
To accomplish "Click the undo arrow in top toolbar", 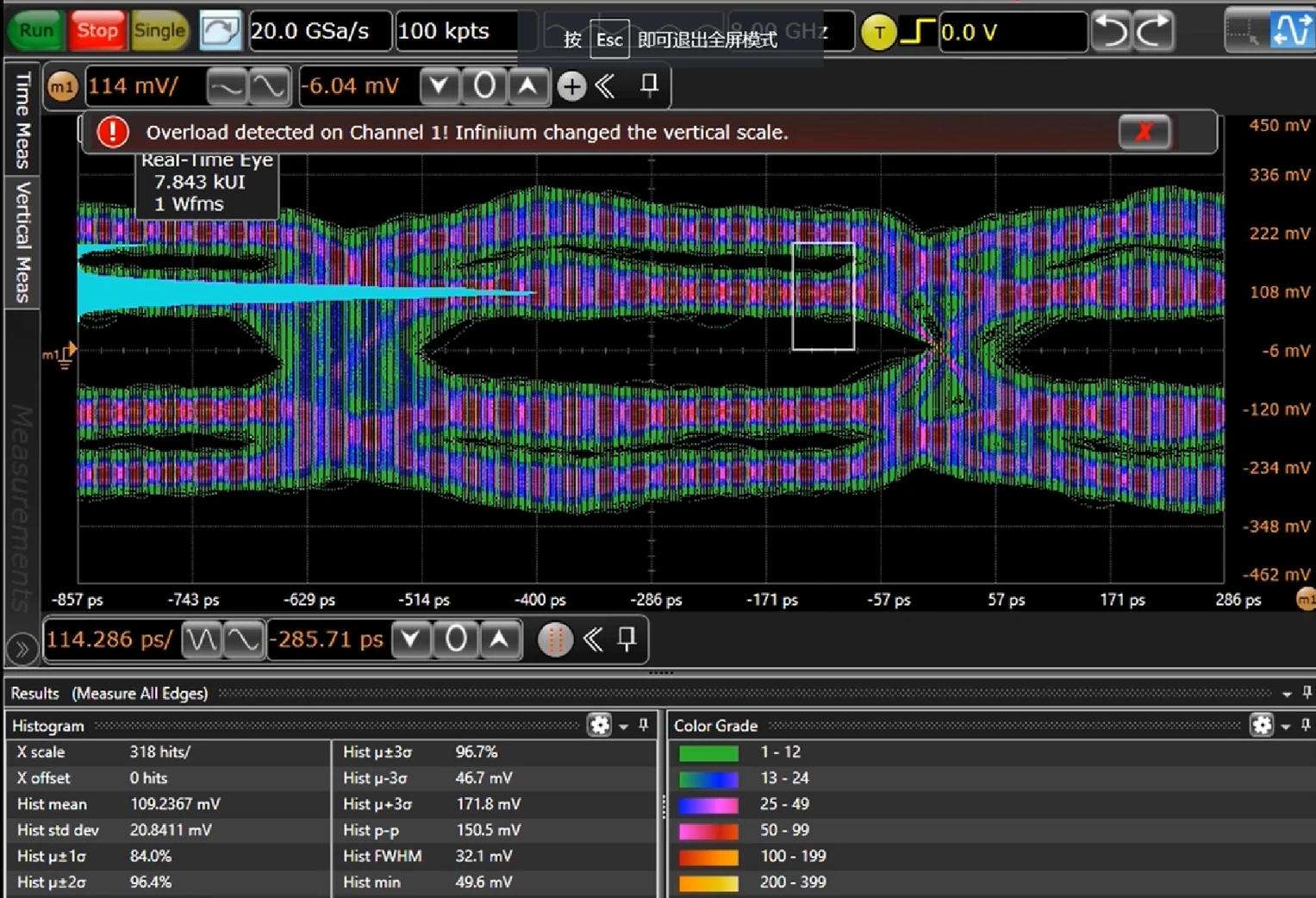I will [1111, 31].
